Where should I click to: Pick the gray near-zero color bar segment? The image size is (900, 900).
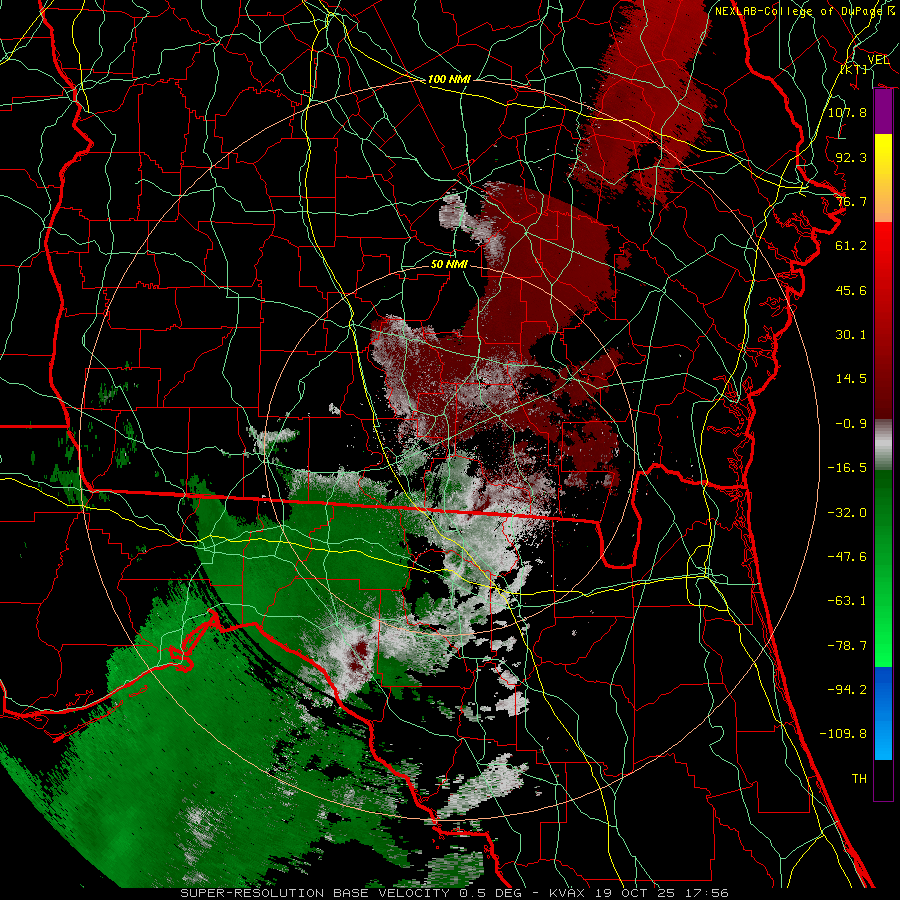coord(883,445)
